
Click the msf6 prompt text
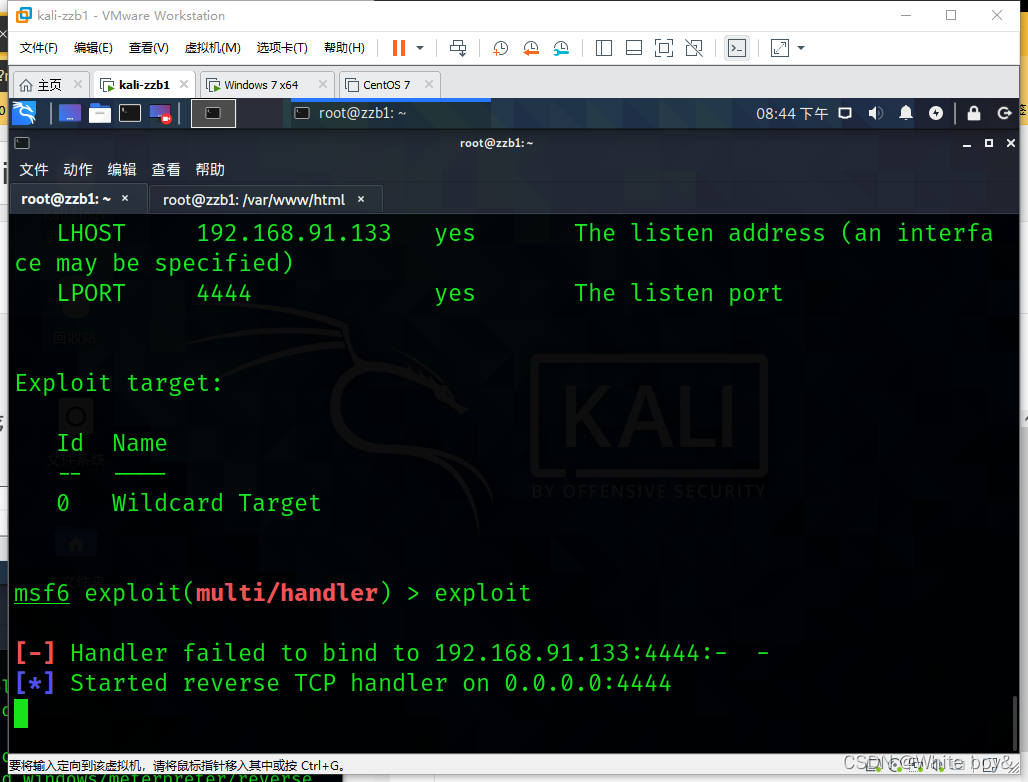(x=41, y=593)
